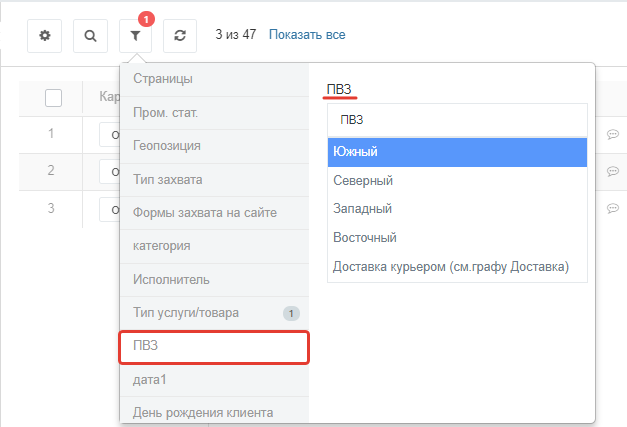This screenshot has height=427, width=627.
Task: Click row number 2 cell
Action: [x=51, y=171]
